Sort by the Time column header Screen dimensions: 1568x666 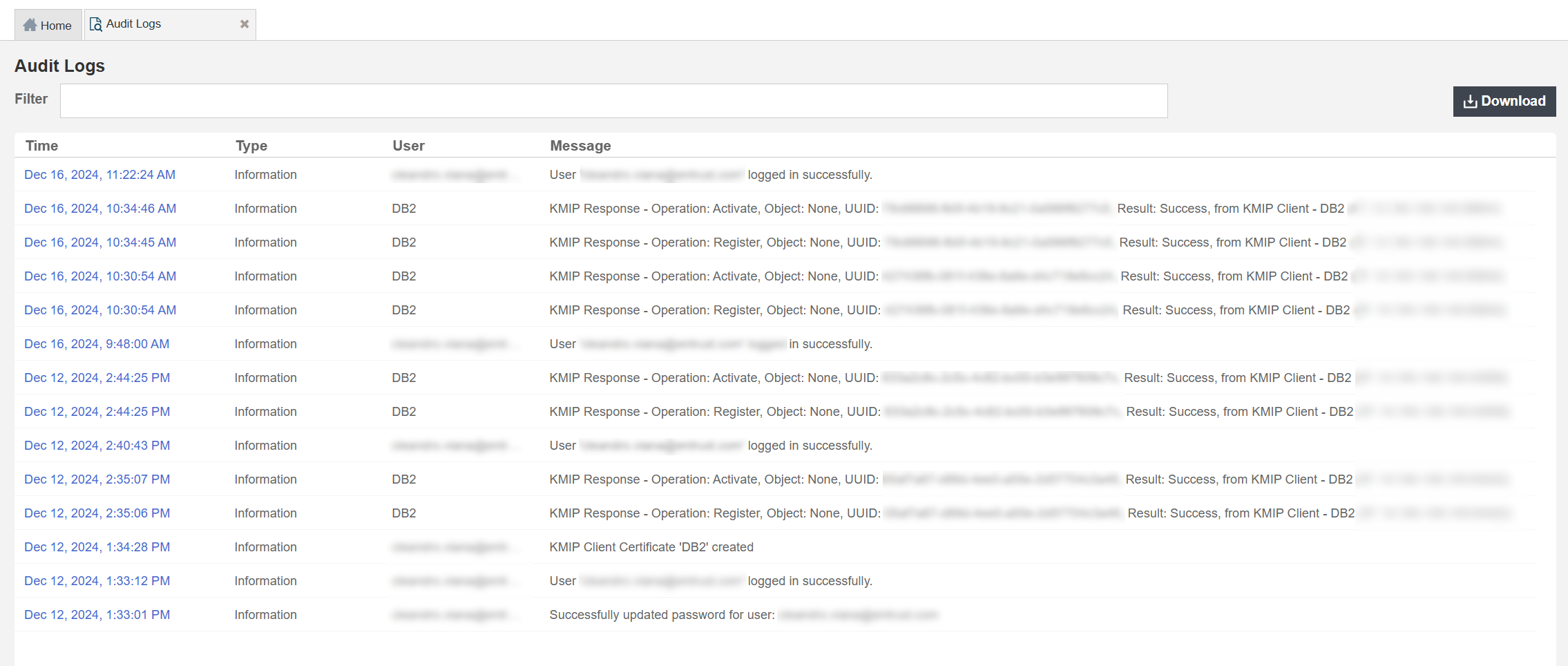(41, 146)
